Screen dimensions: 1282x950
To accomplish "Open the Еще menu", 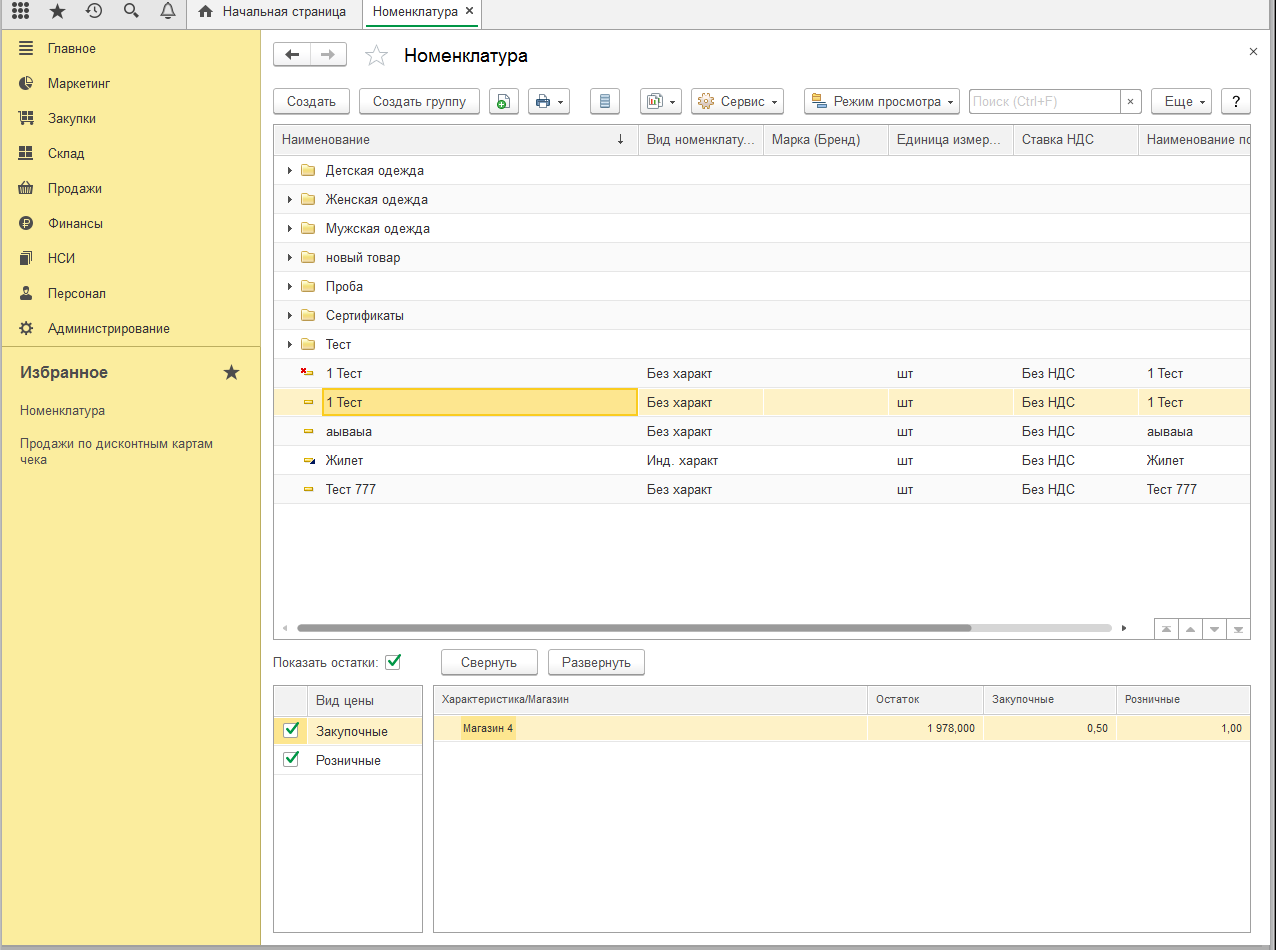I will coord(1182,101).
